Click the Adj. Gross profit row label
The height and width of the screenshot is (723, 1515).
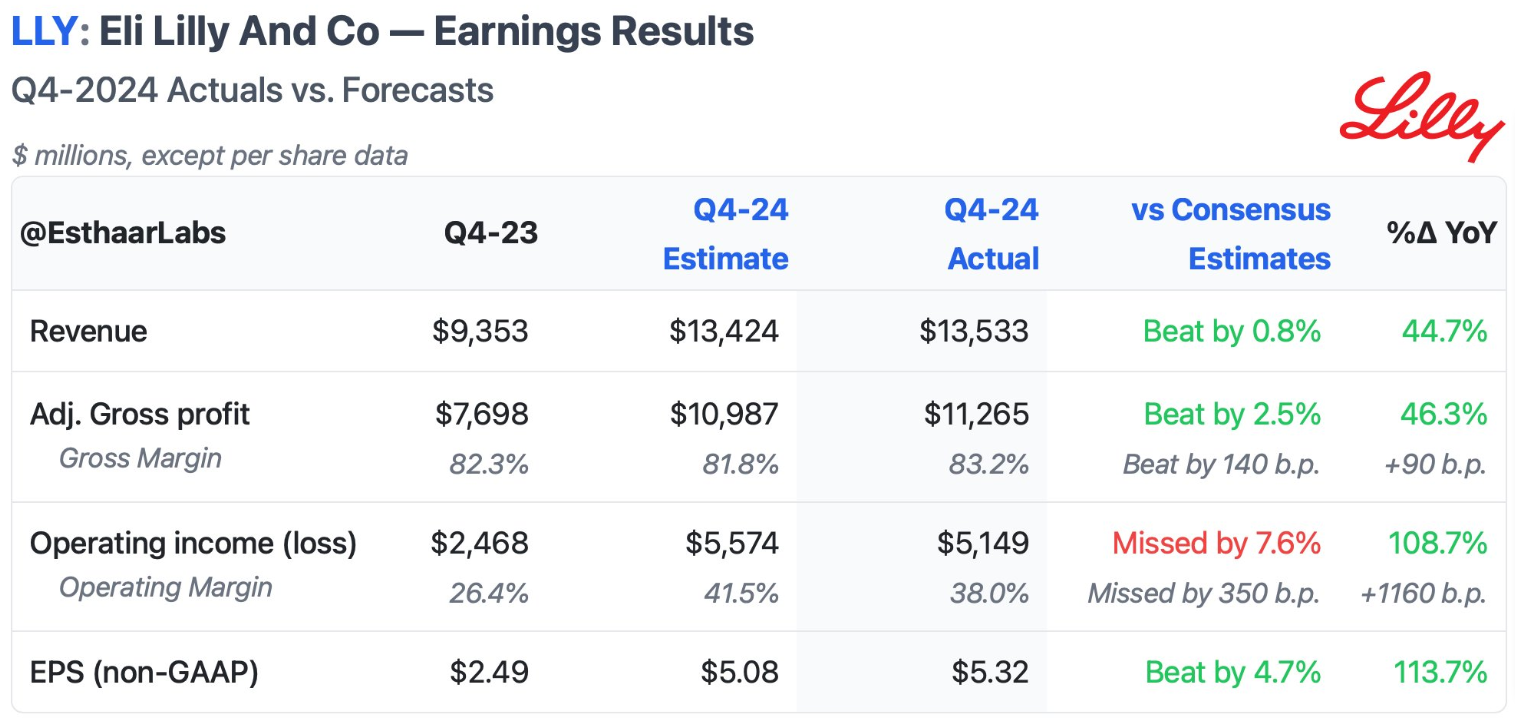[140, 414]
